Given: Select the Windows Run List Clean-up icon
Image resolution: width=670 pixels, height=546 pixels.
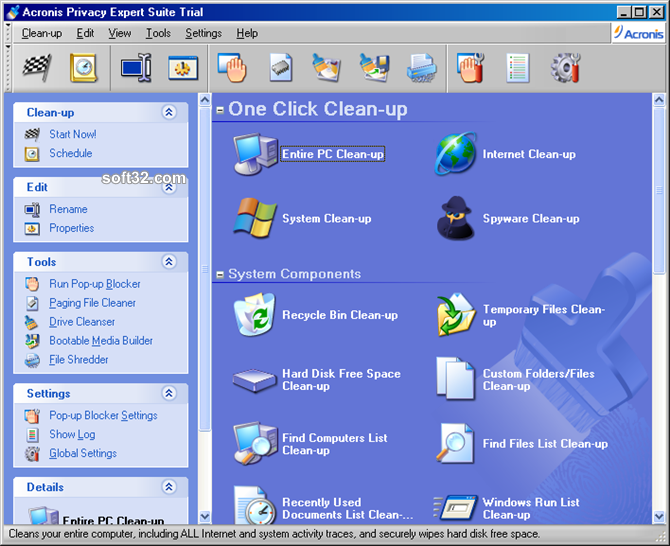Looking at the screenshot, I should [x=455, y=508].
